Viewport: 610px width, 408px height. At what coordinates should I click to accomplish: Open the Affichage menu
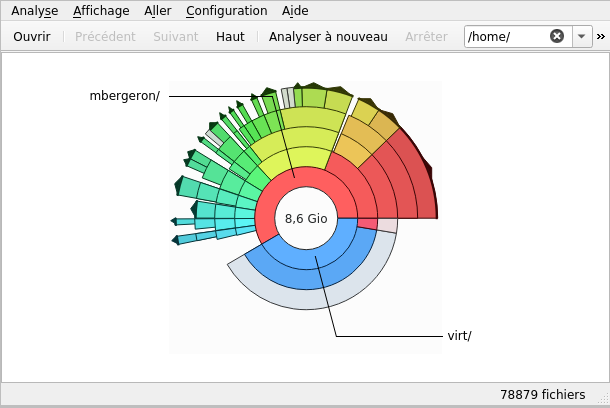pyautogui.click(x=101, y=11)
